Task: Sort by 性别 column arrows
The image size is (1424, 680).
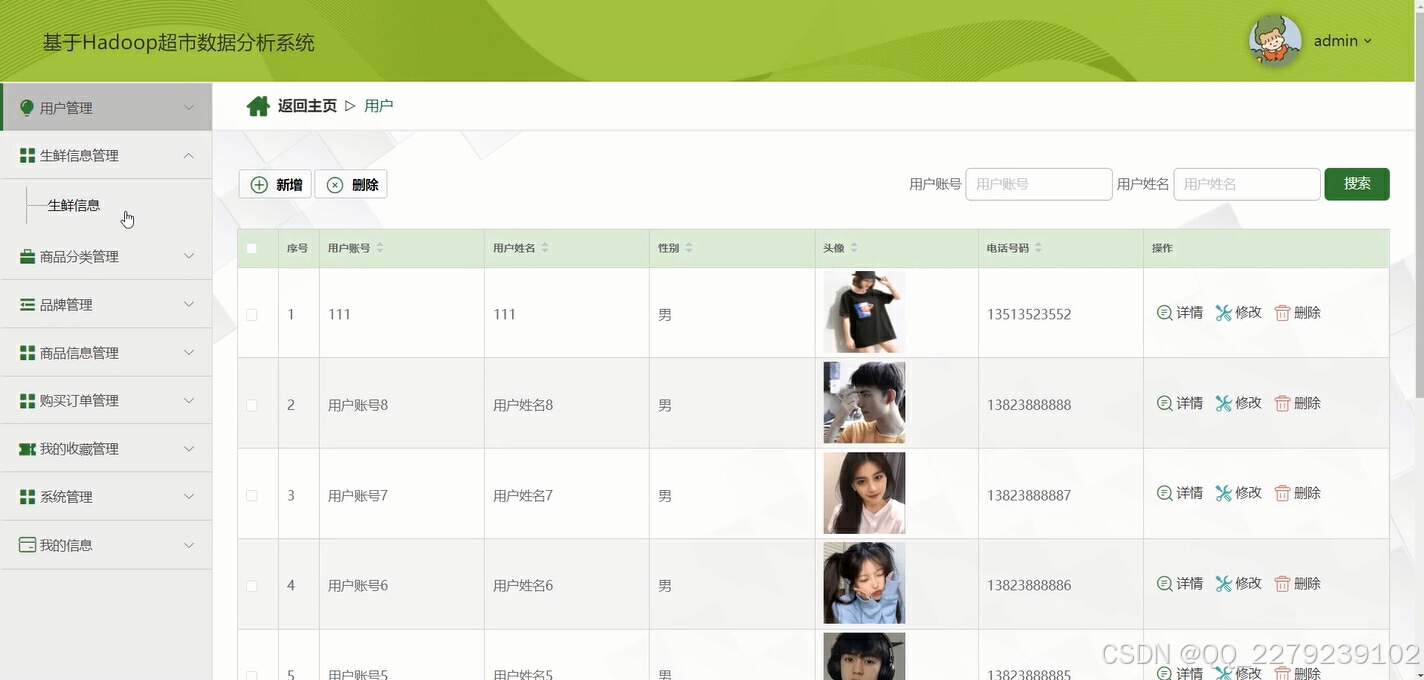Action: (689, 248)
